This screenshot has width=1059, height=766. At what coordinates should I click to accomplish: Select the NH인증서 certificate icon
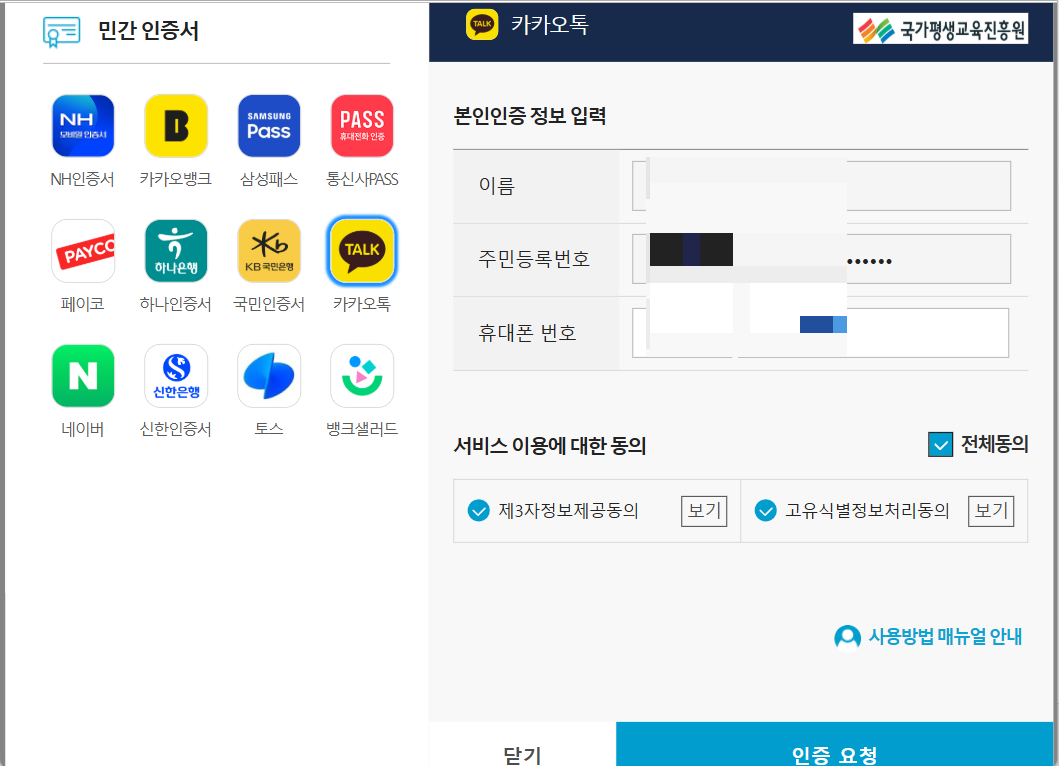click(x=83, y=126)
